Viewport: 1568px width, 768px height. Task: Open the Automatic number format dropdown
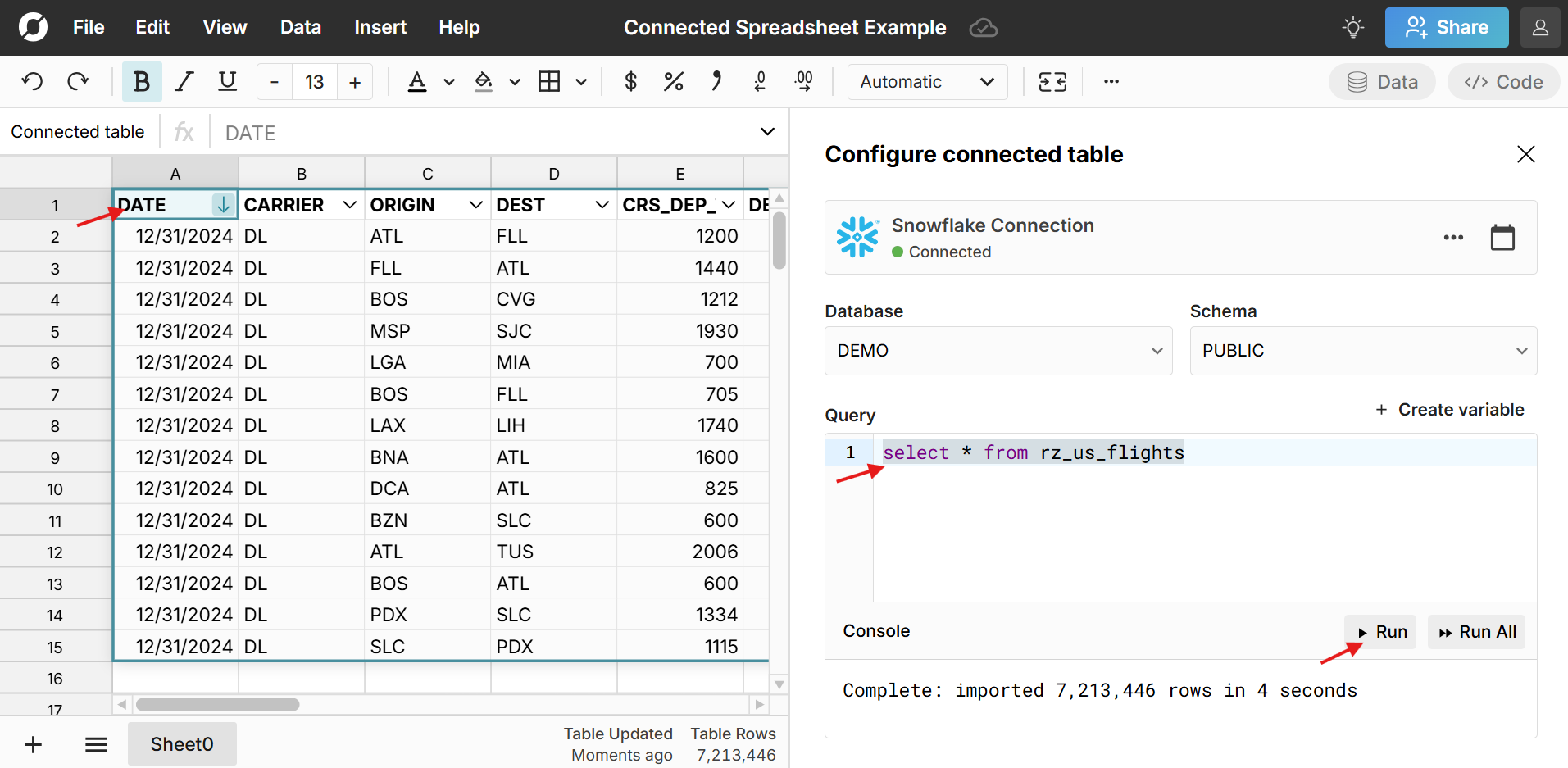coord(927,81)
